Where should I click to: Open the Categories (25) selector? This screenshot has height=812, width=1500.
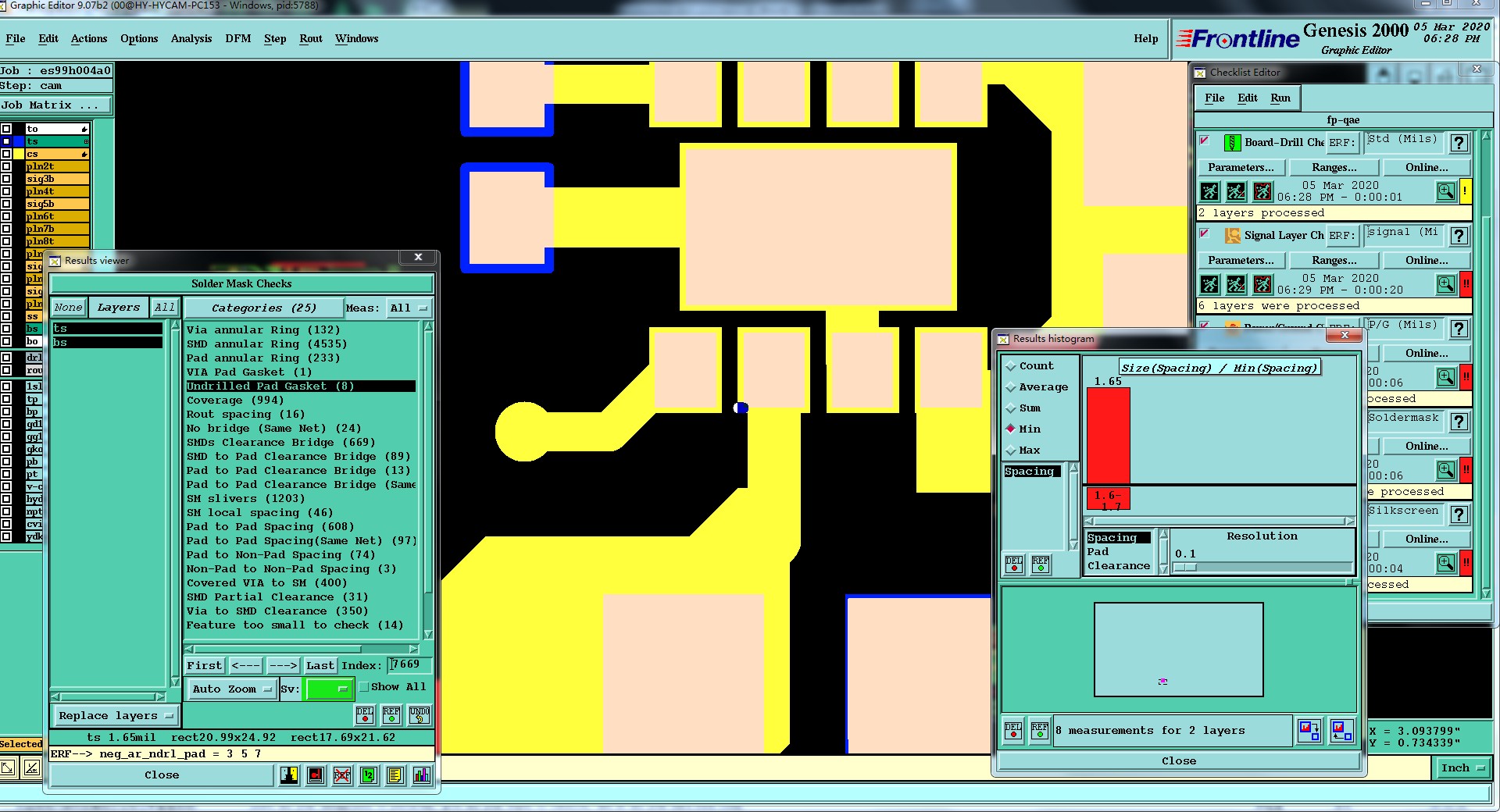tap(264, 308)
